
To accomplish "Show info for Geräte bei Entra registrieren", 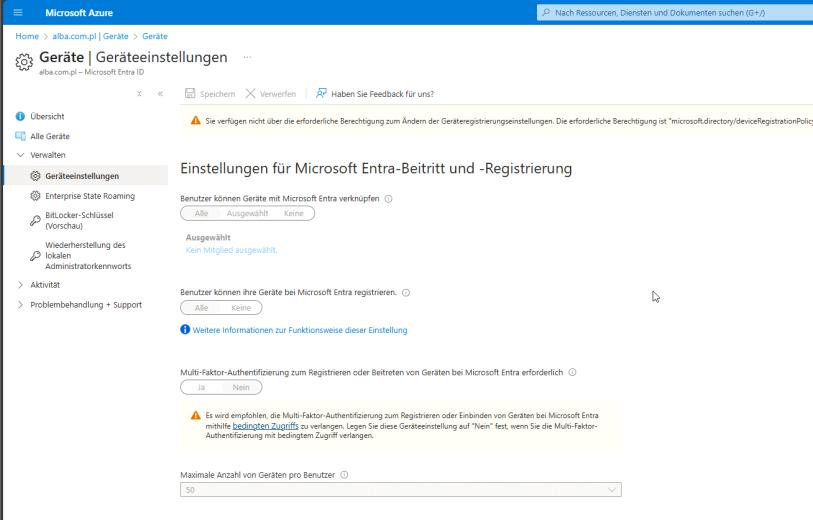I will point(406,292).
